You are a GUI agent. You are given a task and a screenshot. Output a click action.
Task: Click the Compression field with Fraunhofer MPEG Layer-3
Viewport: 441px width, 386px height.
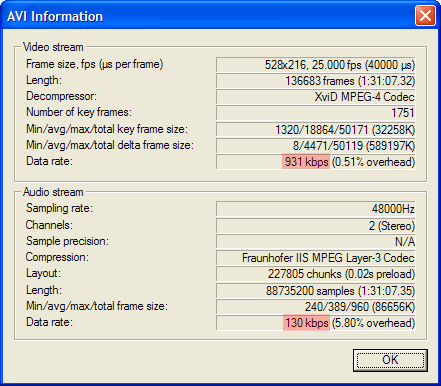(315, 258)
